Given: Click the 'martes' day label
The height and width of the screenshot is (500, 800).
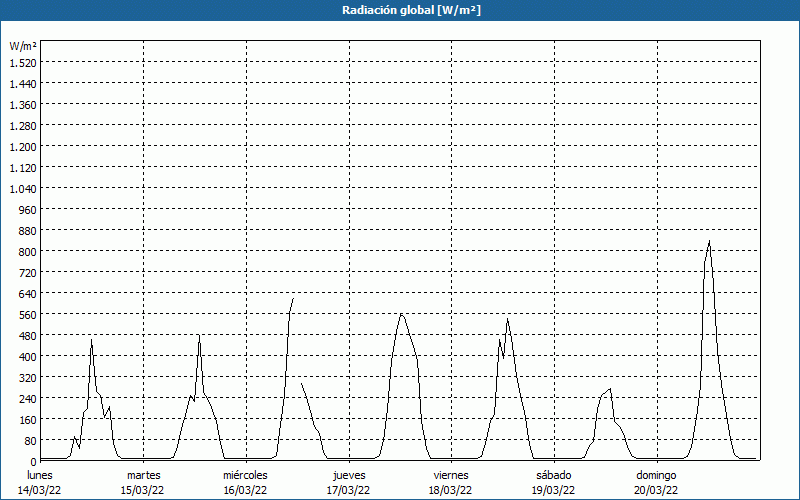Looking at the screenshot, I should pyautogui.click(x=144, y=475).
